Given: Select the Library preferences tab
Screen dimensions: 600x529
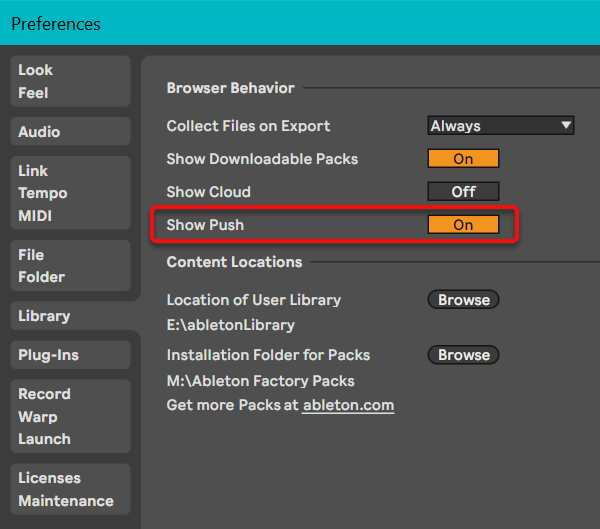Looking at the screenshot, I should [70, 316].
